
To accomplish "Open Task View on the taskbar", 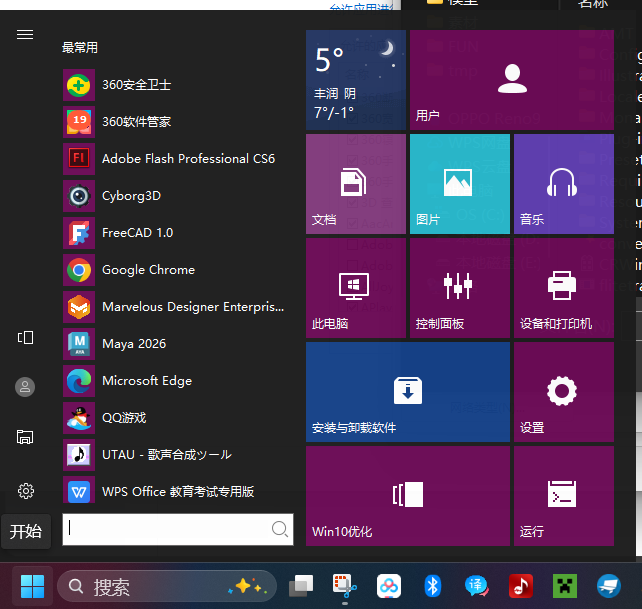I will (x=301, y=586).
